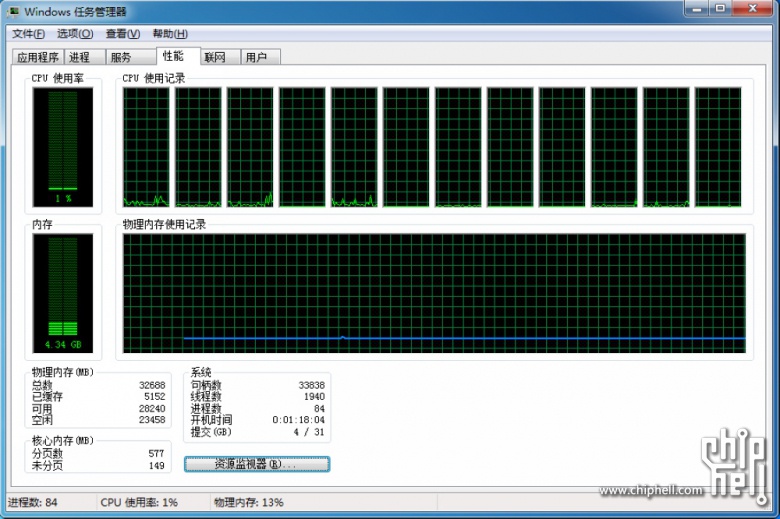This screenshot has height=519, width=780.
Task: Click the 分页数 value 577
Action: click(x=156, y=453)
